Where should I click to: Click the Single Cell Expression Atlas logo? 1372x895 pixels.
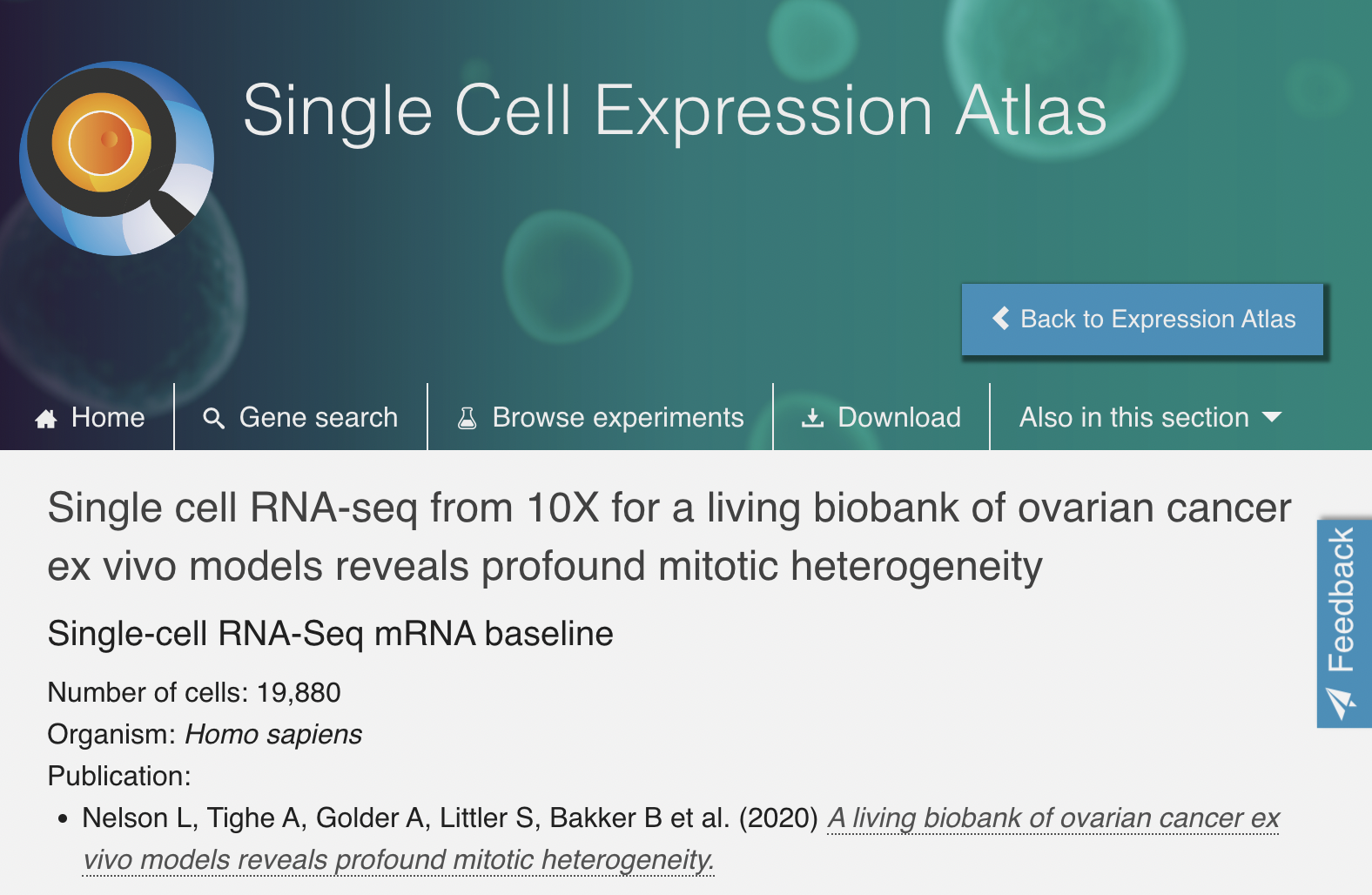click(x=117, y=158)
